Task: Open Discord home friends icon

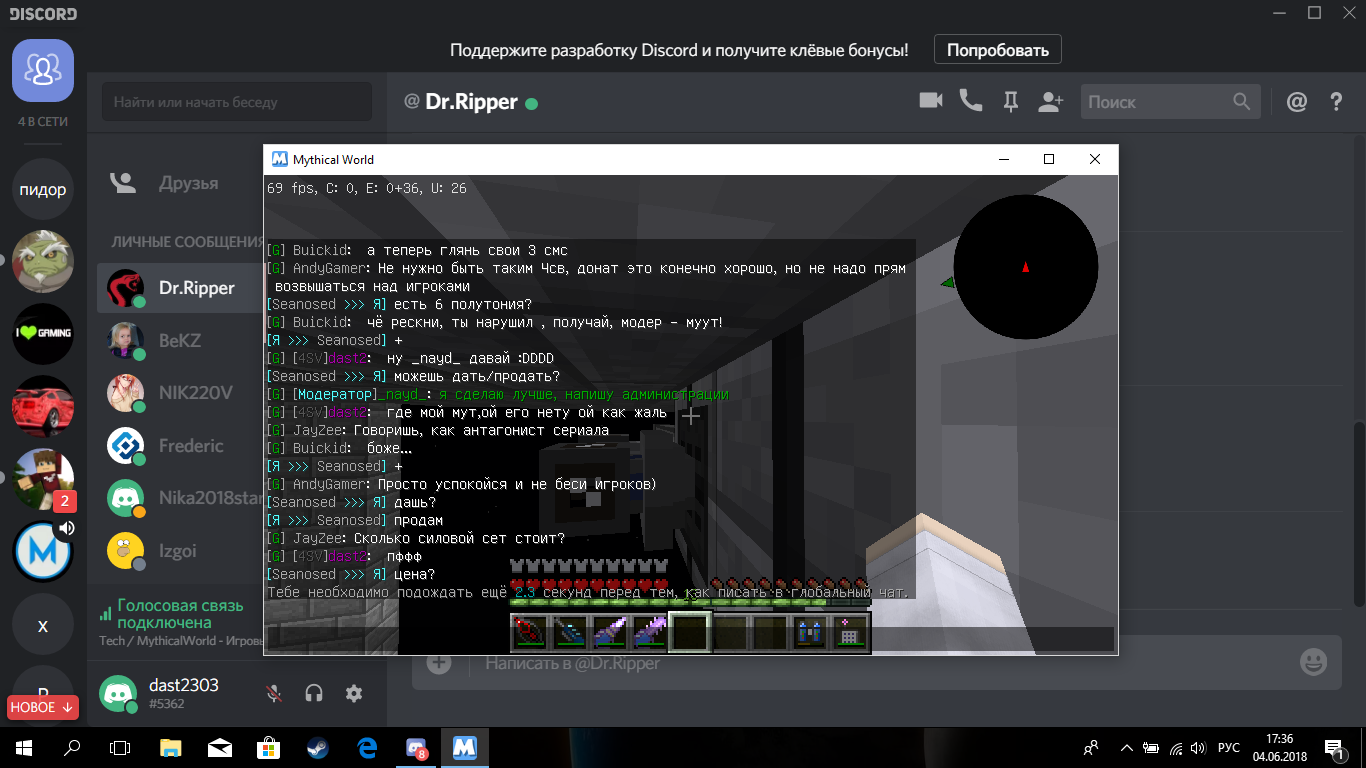Action: coord(43,70)
